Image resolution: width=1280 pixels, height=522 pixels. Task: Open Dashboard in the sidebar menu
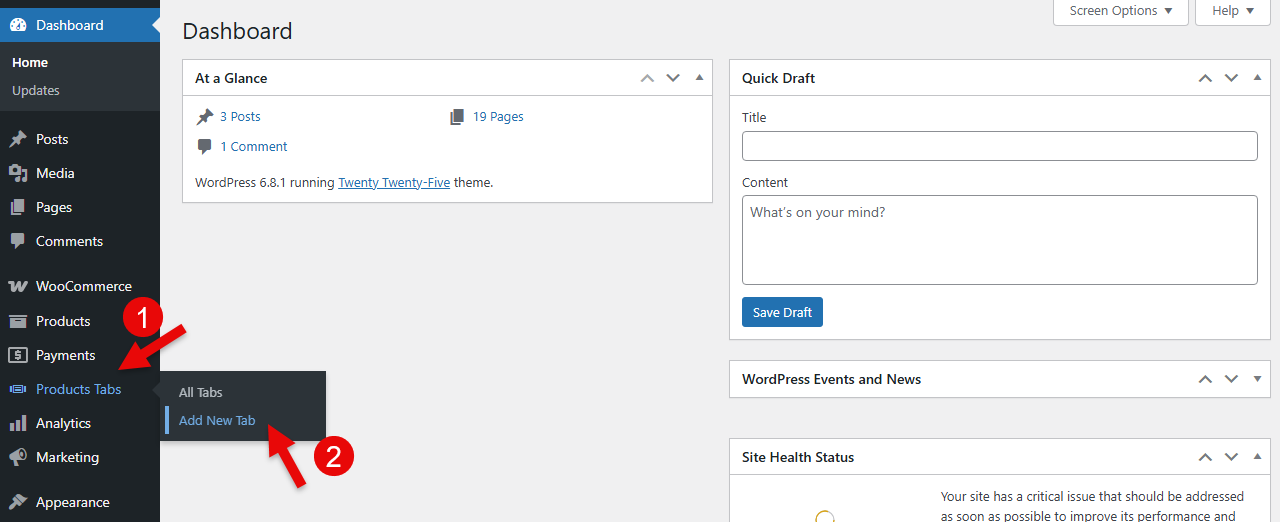(x=80, y=25)
